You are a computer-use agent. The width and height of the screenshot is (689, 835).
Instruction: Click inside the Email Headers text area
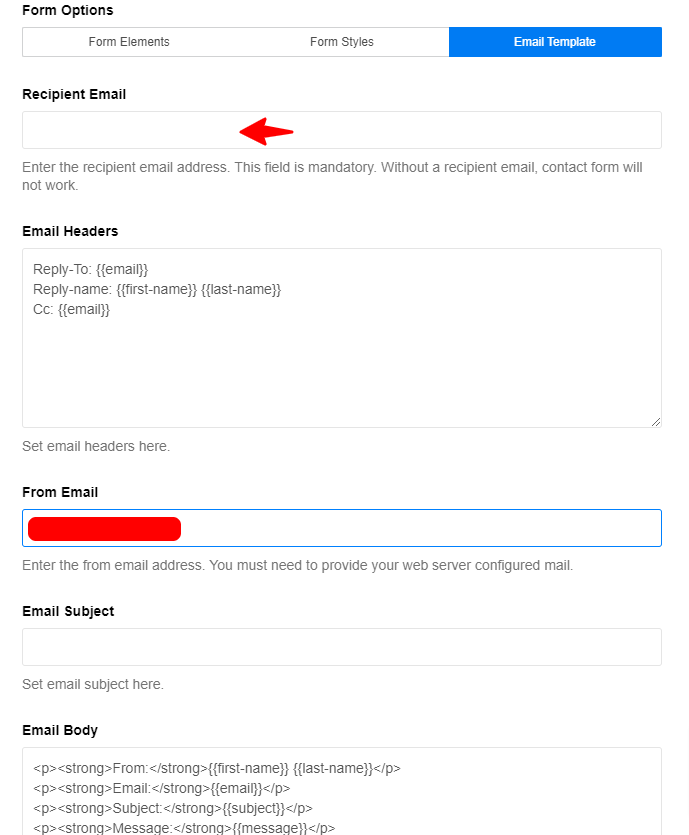(x=342, y=338)
